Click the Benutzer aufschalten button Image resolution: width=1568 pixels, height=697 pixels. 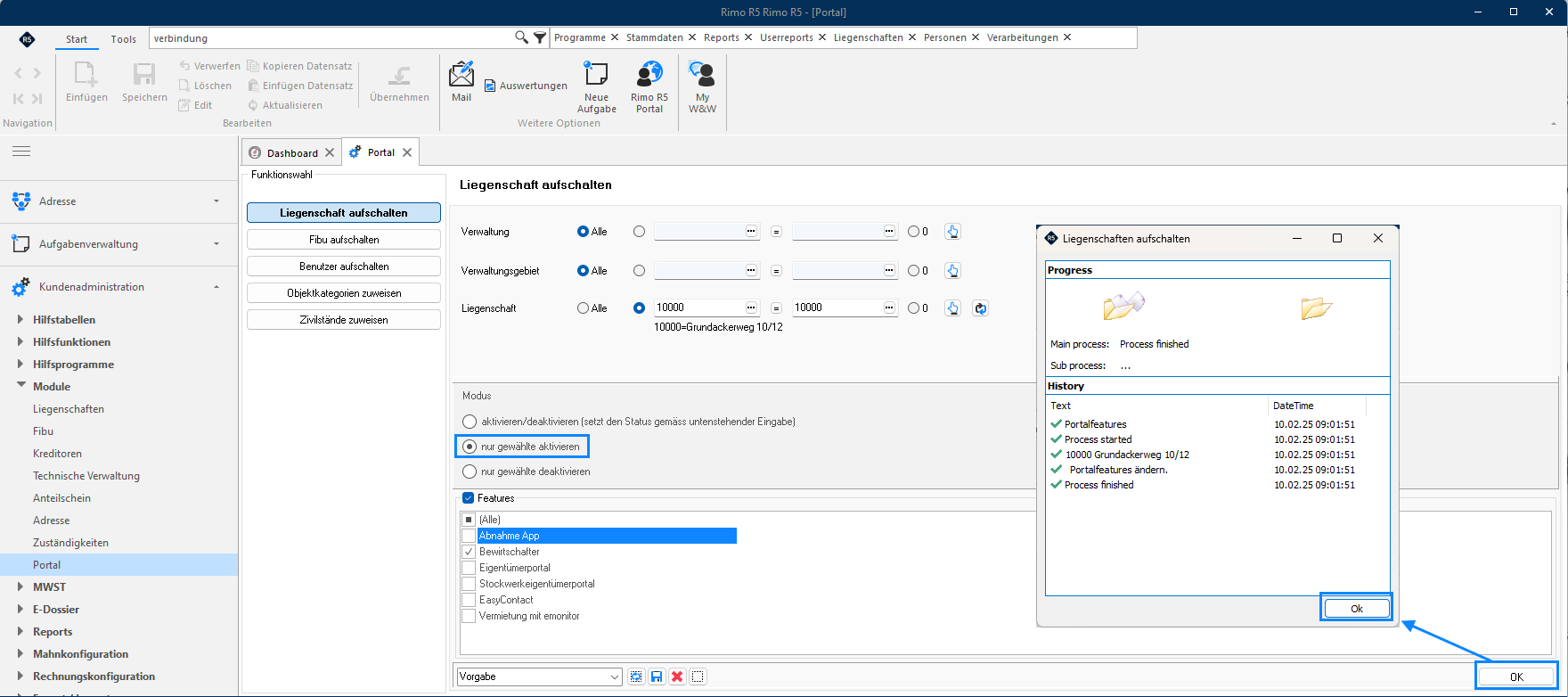344,266
